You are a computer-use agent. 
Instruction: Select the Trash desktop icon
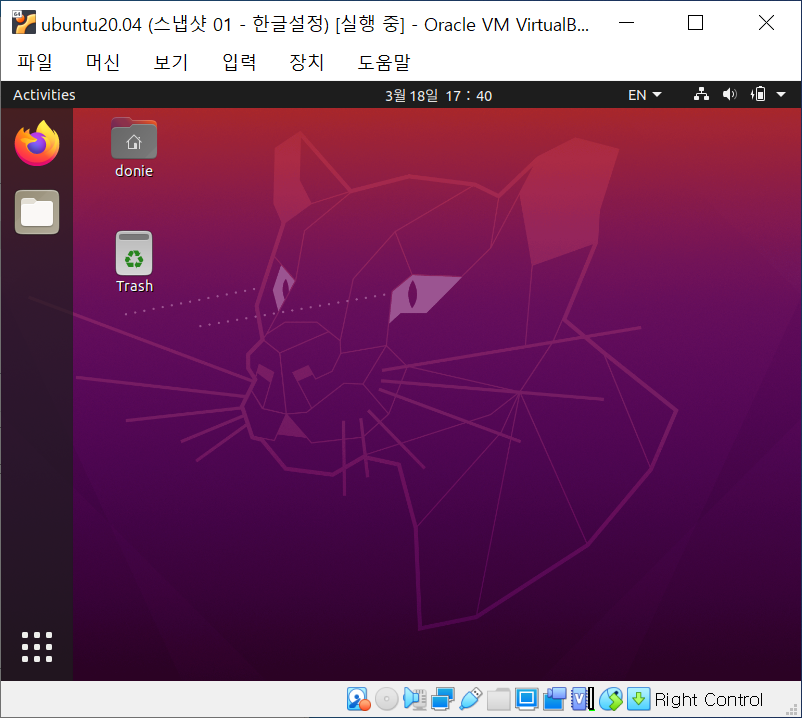click(134, 262)
